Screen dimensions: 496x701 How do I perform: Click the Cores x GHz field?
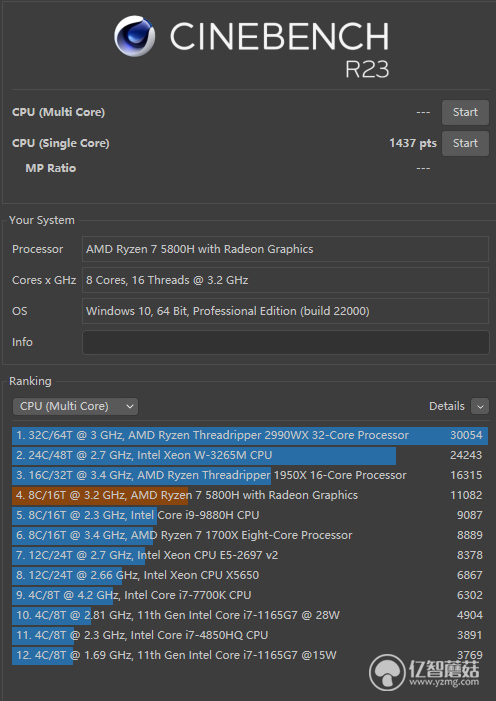point(285,280)
